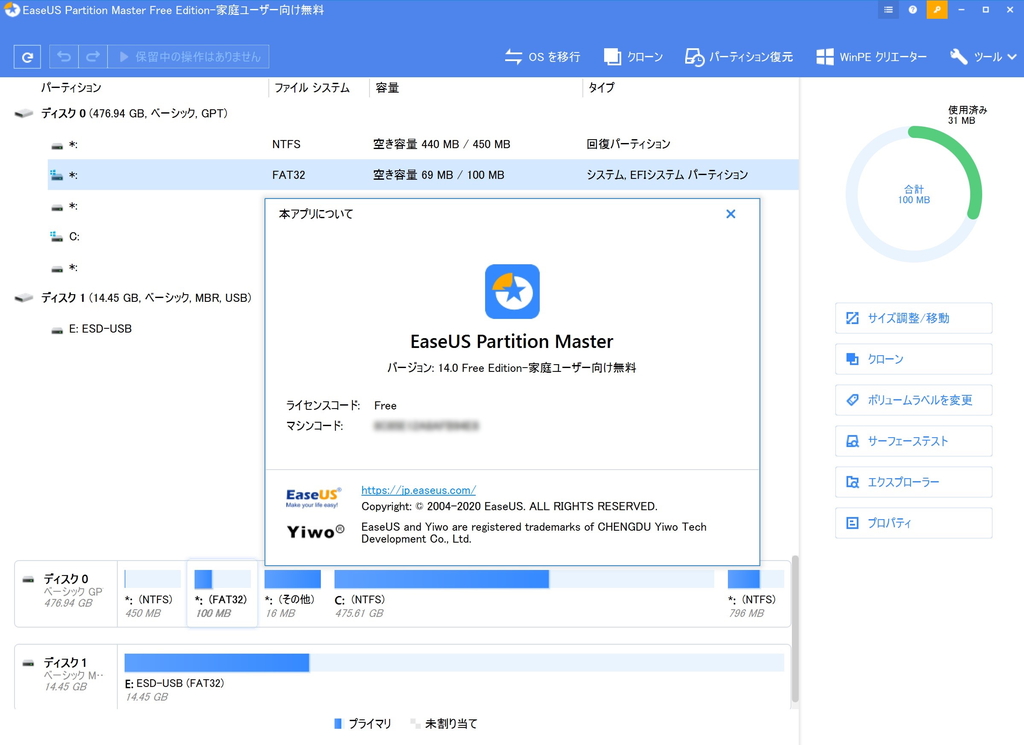Open the https://jp.easeus.com/ link
Image resolution: width=1024 pixels, height=745 pixels.
[418, 489]
